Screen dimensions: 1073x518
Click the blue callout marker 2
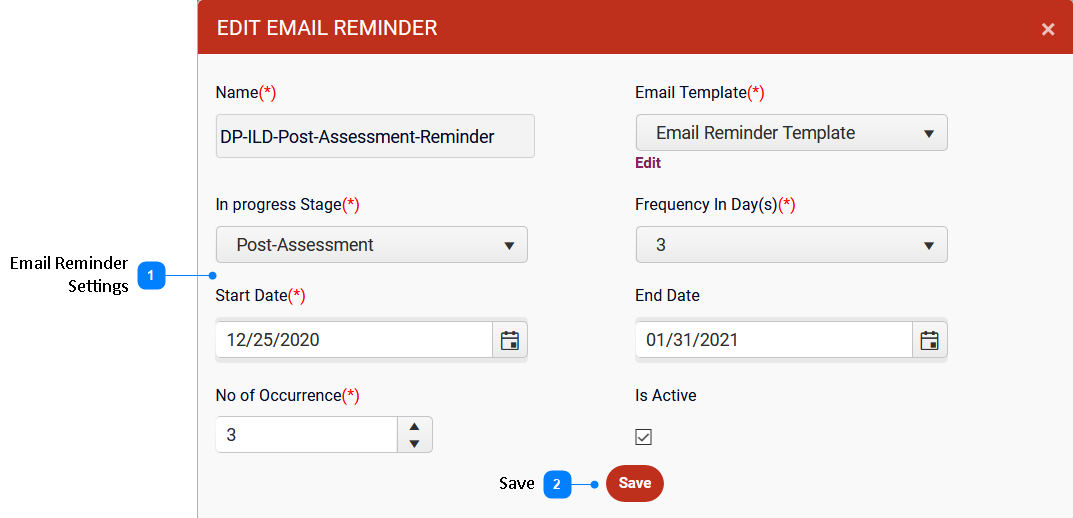coord(557,484)
